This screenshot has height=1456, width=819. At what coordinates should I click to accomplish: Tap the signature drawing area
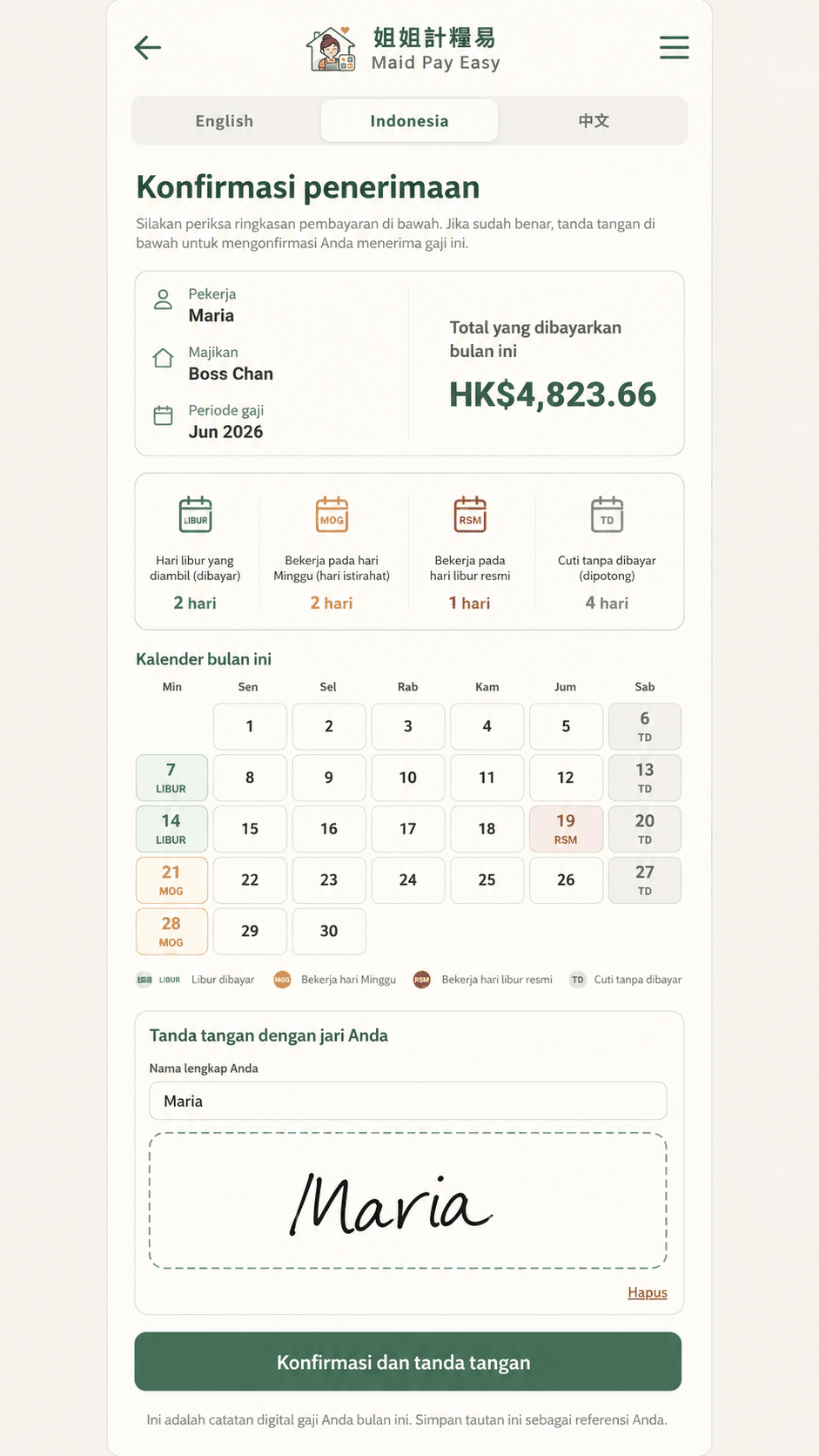408,1201
